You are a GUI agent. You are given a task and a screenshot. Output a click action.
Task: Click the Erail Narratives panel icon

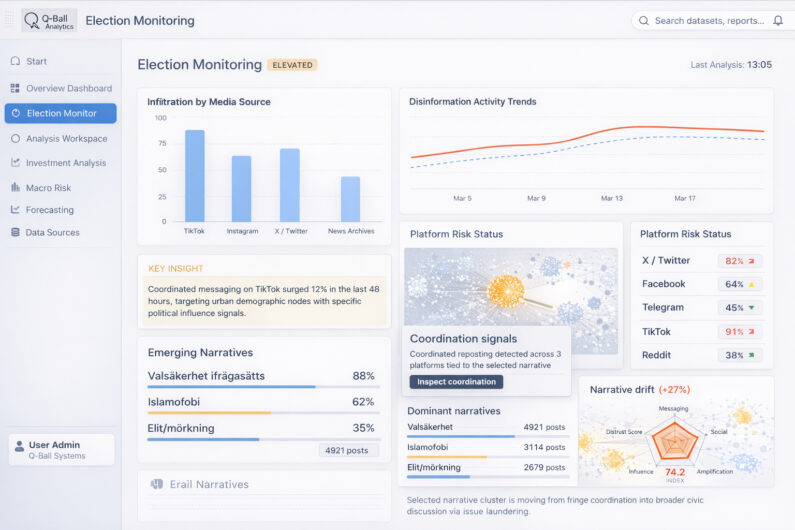[156, 484]
